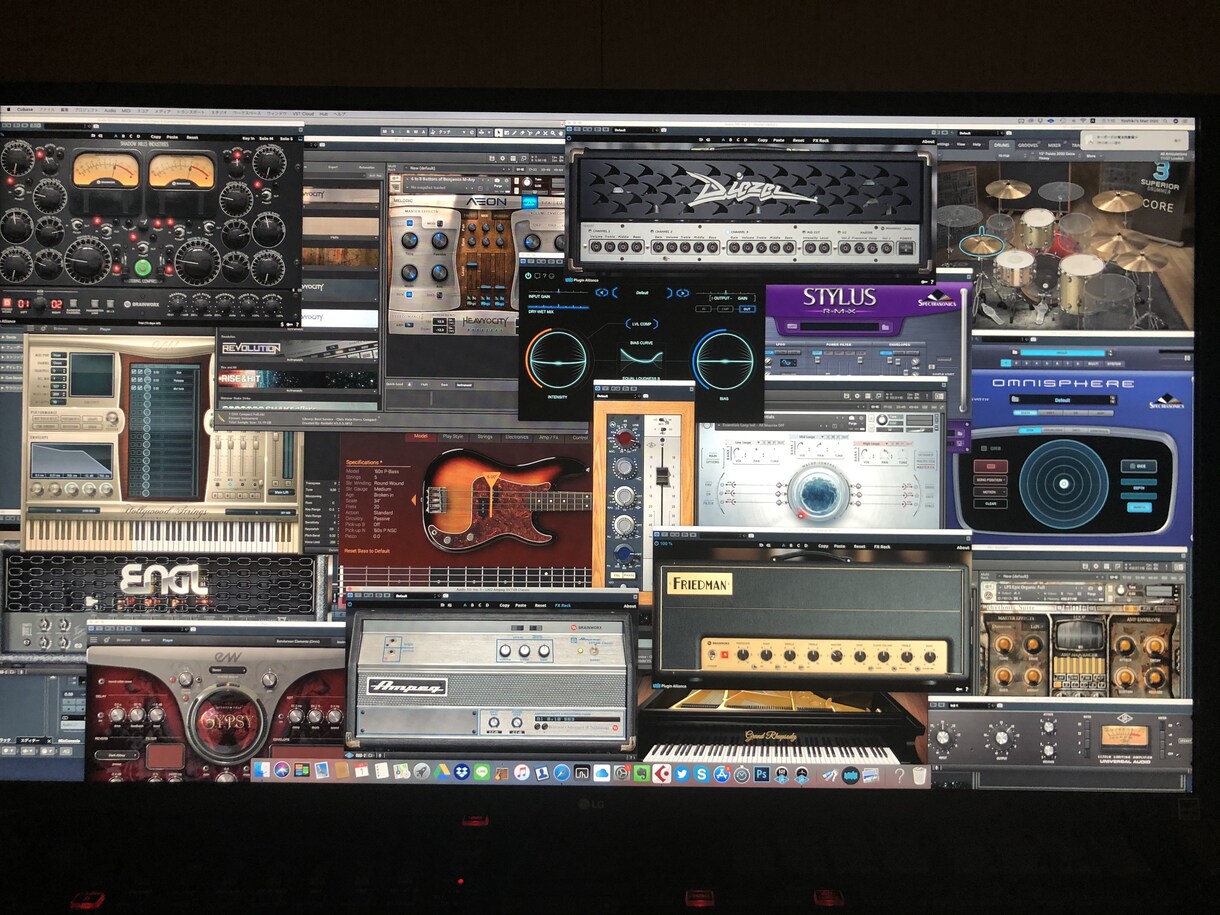This screenshot has width=1220, height=915.
Task: Click the DRY-WET MIX slider
Action: tap(559, 305)
